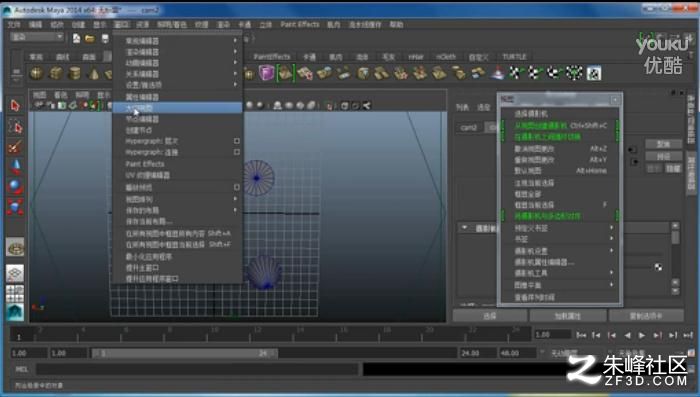Open the menu set dropdown
Screen dimensions: 700x397
tap(37, 37)
